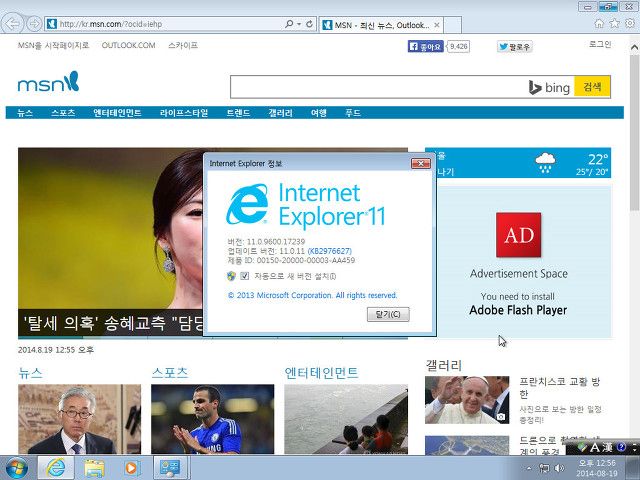Click the browser Forward arrow button
The image size is (640, 480).
[x=34, y=24]
